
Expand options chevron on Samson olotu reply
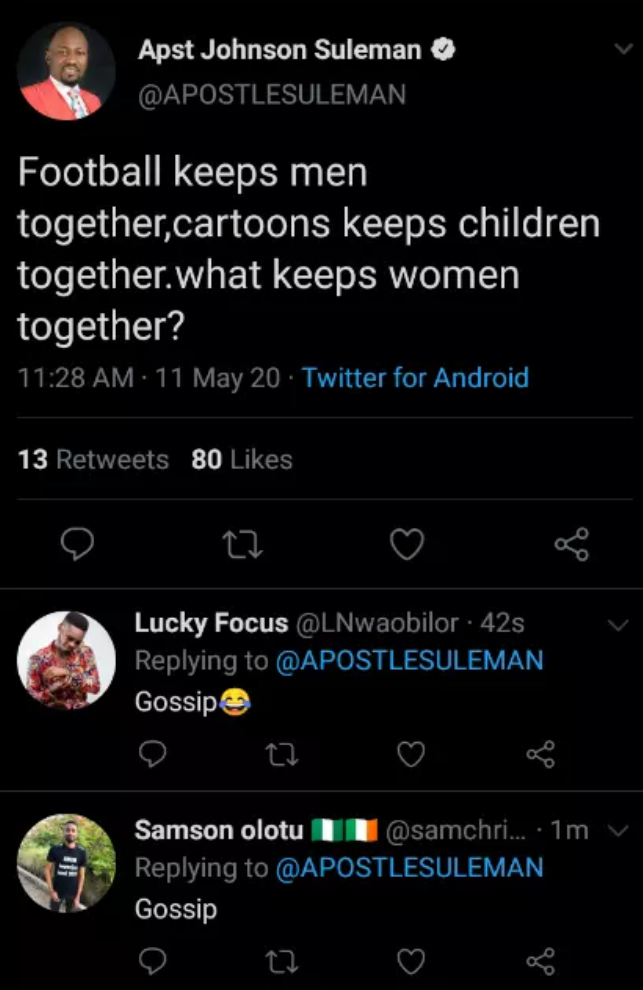(617, 831)
